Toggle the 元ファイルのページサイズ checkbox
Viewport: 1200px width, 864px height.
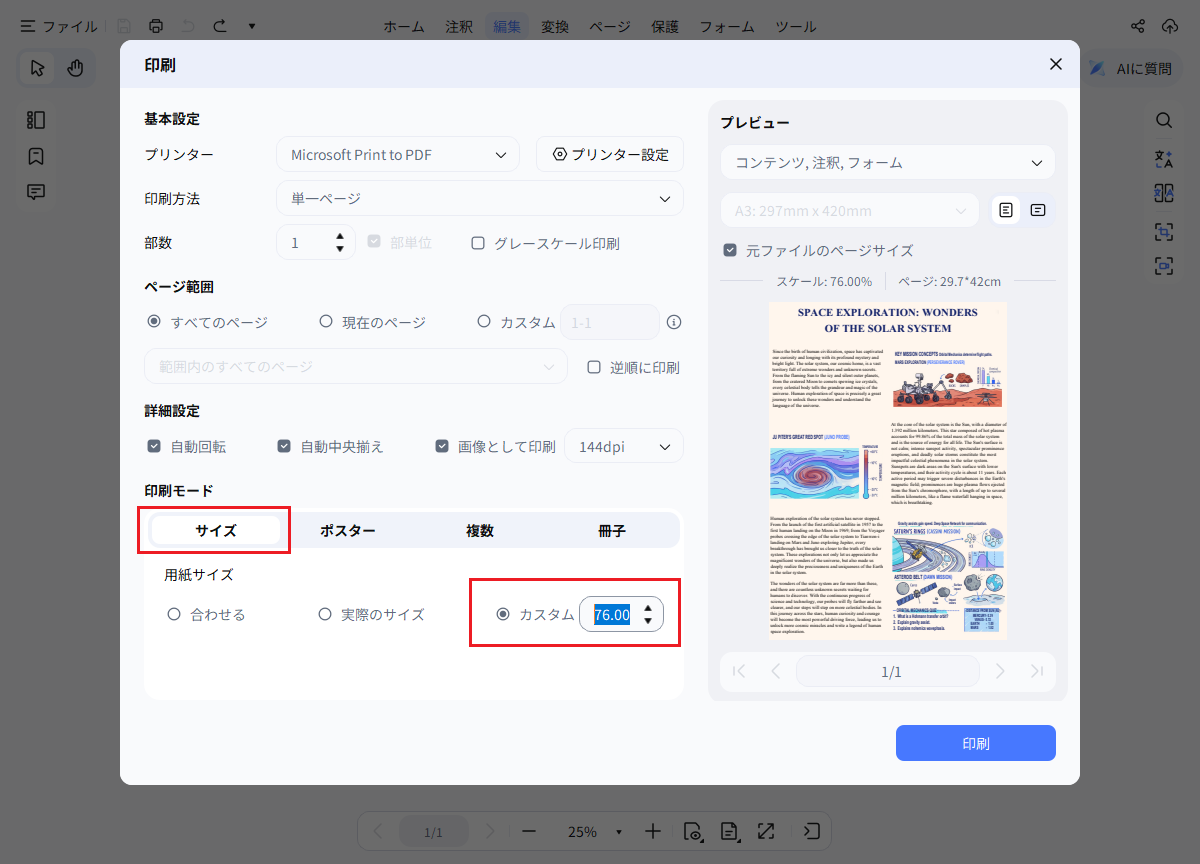click(731, 250)
